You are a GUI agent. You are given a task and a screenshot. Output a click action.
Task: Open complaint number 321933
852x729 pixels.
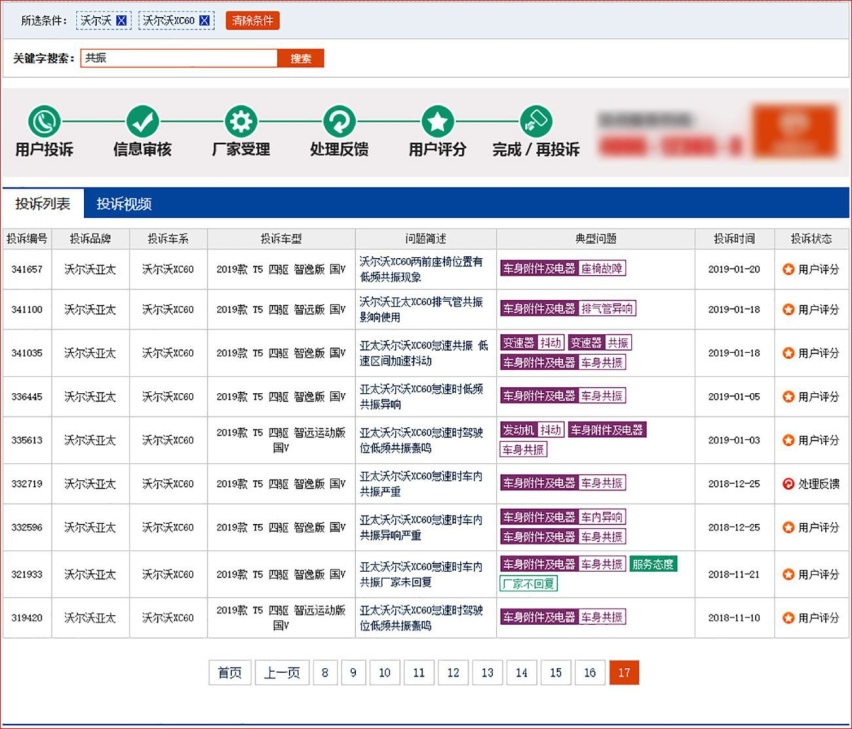(27, 574)
